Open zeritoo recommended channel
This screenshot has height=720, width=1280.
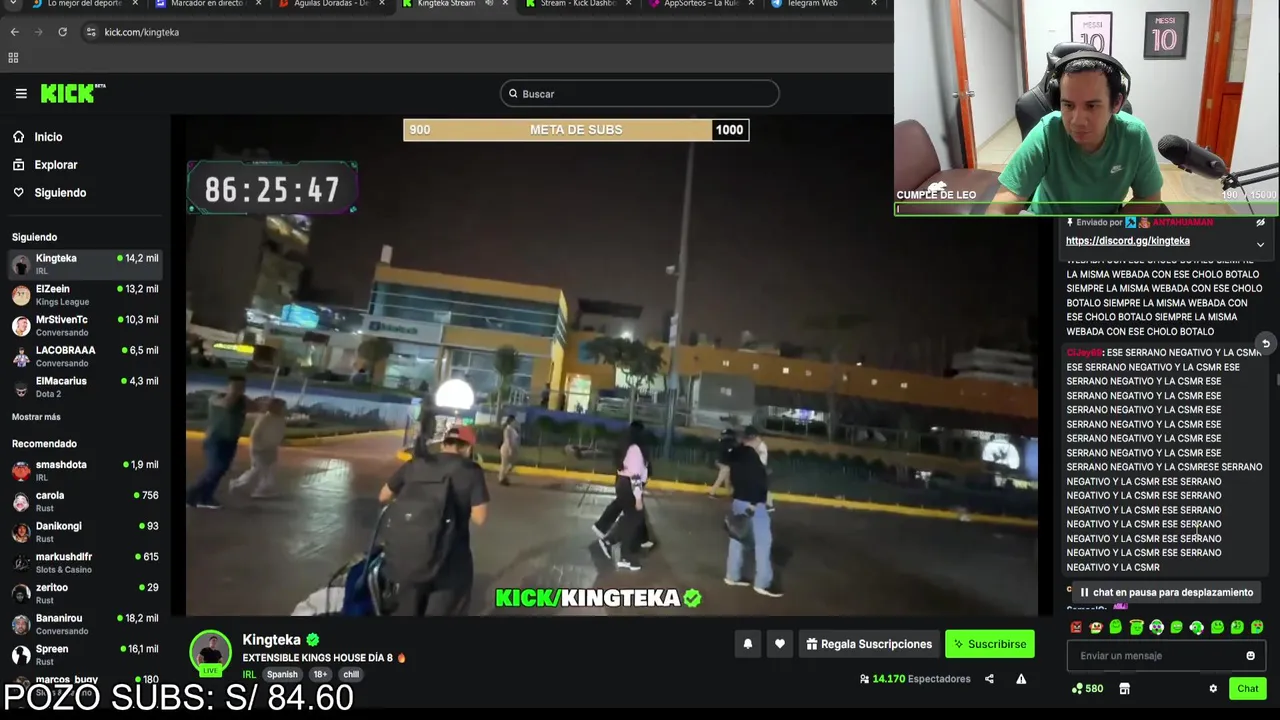pos(85,593)
